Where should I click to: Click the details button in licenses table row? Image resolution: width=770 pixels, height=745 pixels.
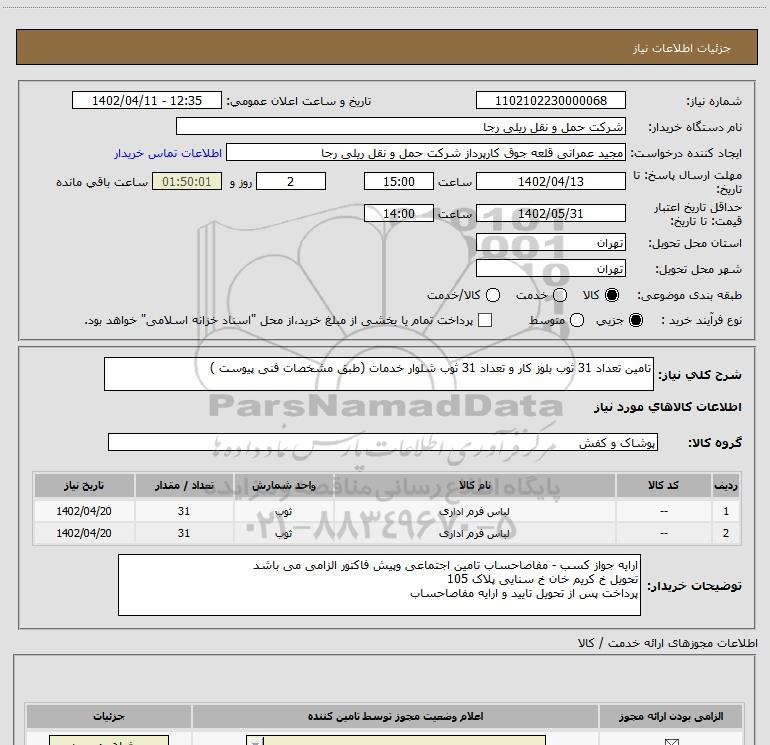(109, 741)
